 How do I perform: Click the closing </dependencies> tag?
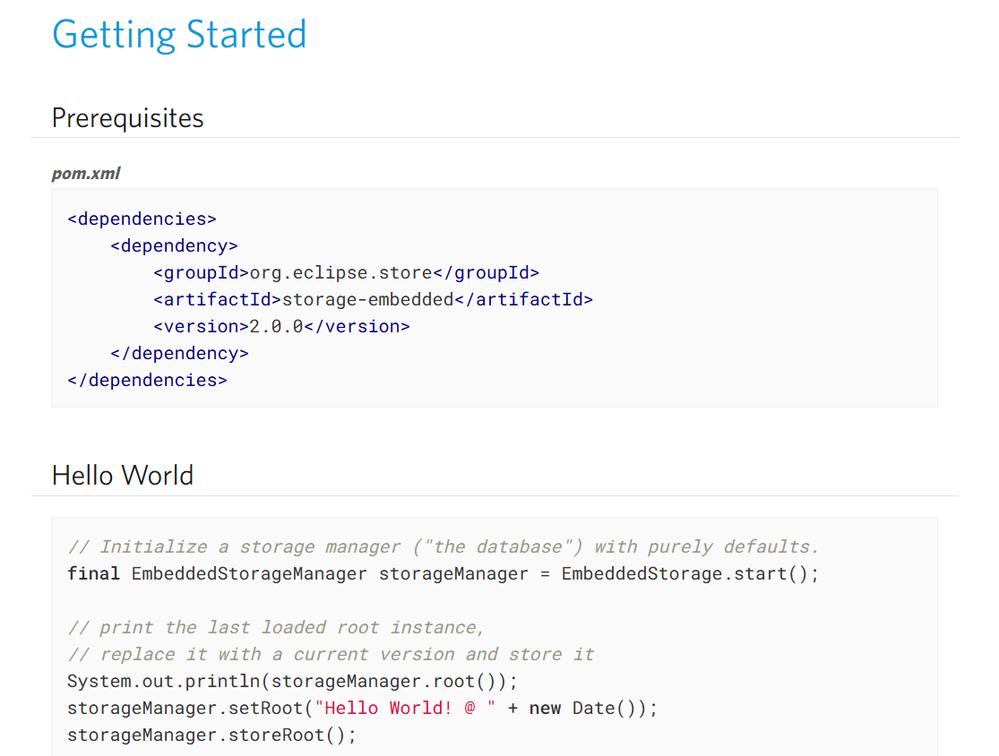coord(147,380)
